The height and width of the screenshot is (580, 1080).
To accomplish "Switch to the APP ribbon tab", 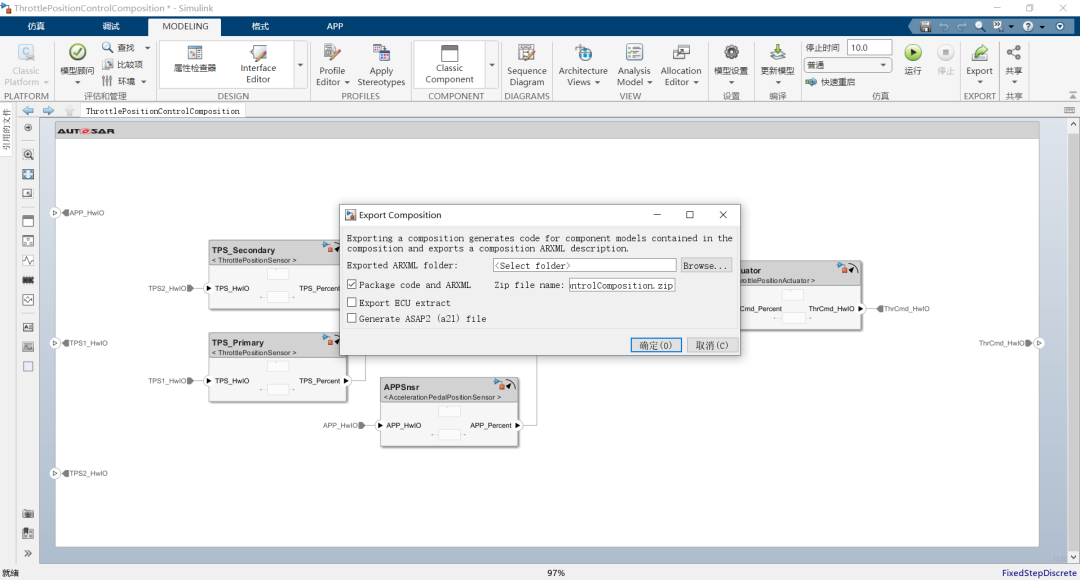I will pos(335,27).
